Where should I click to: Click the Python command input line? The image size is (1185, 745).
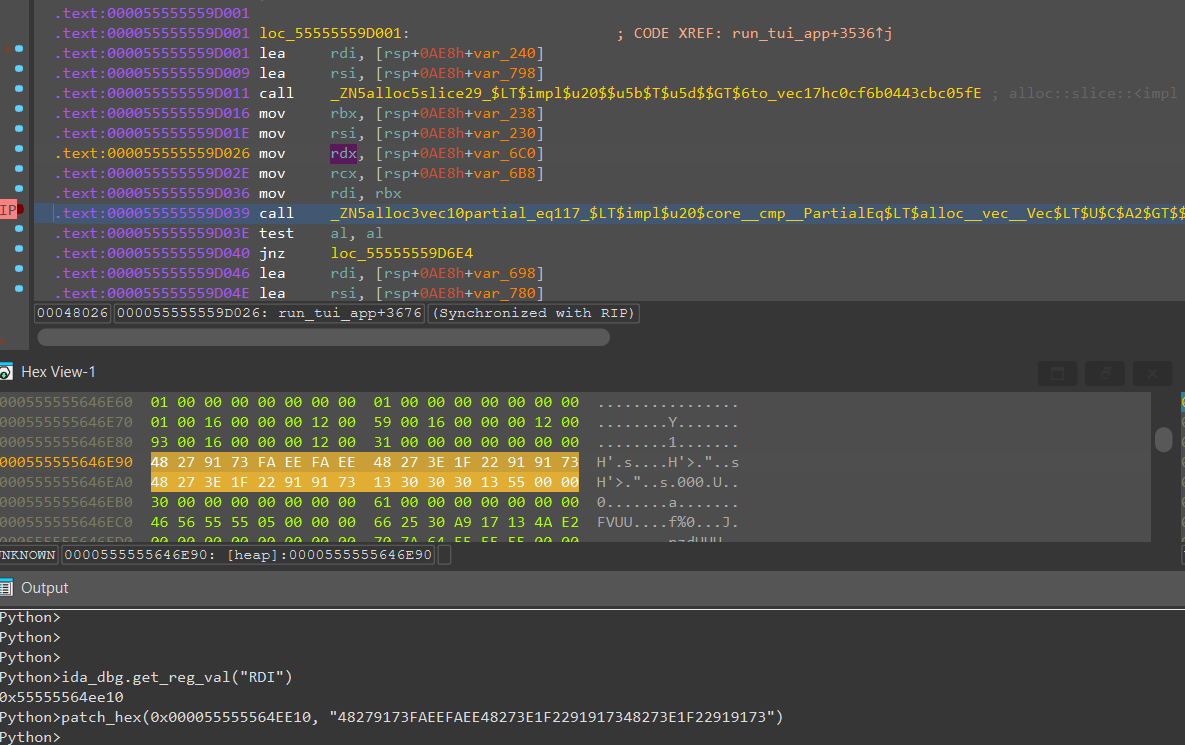(592, 737)
